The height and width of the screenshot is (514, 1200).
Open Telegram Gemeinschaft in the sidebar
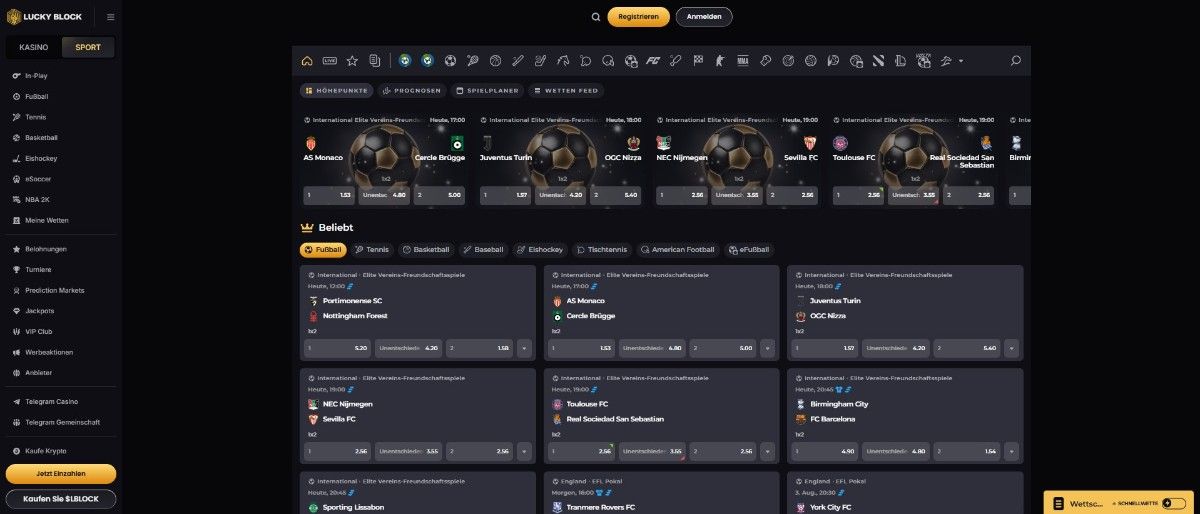point(58,422)
